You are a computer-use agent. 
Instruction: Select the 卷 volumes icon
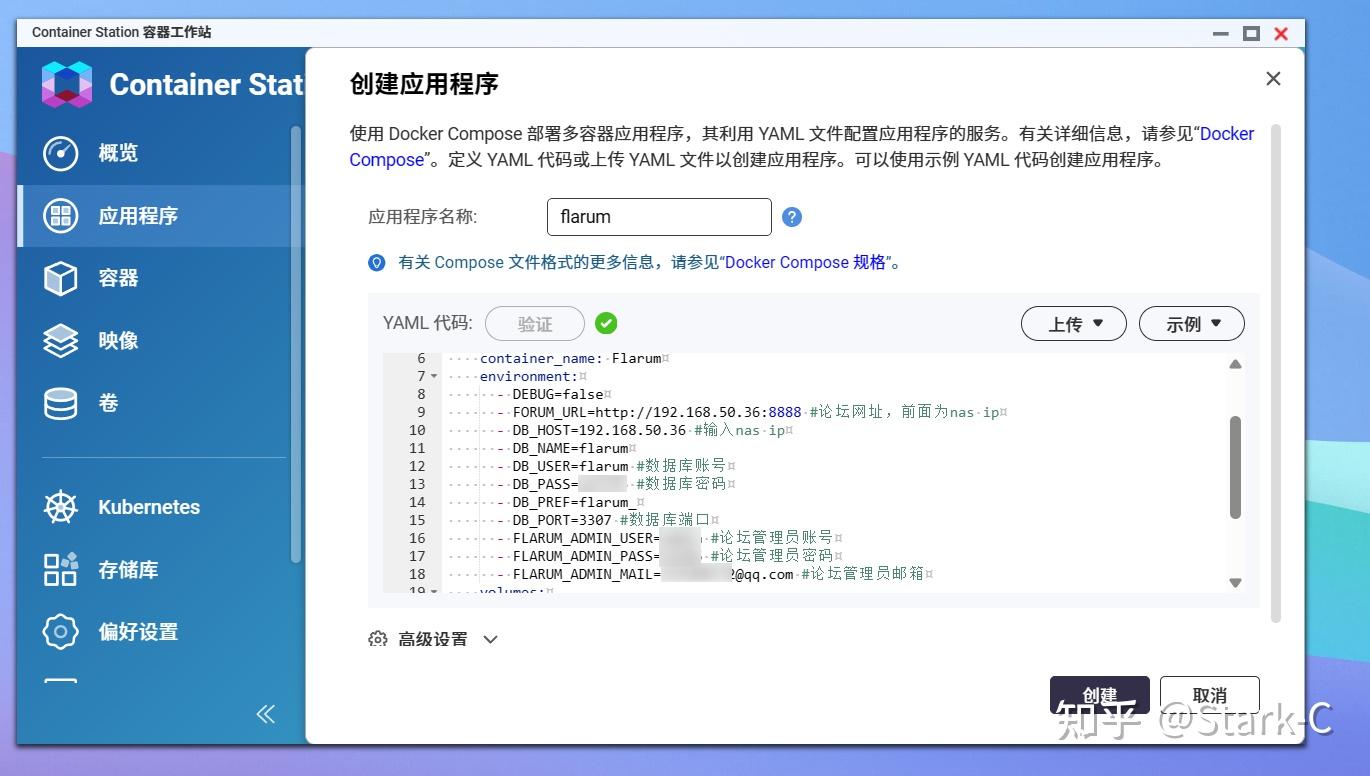pos(60,403)
